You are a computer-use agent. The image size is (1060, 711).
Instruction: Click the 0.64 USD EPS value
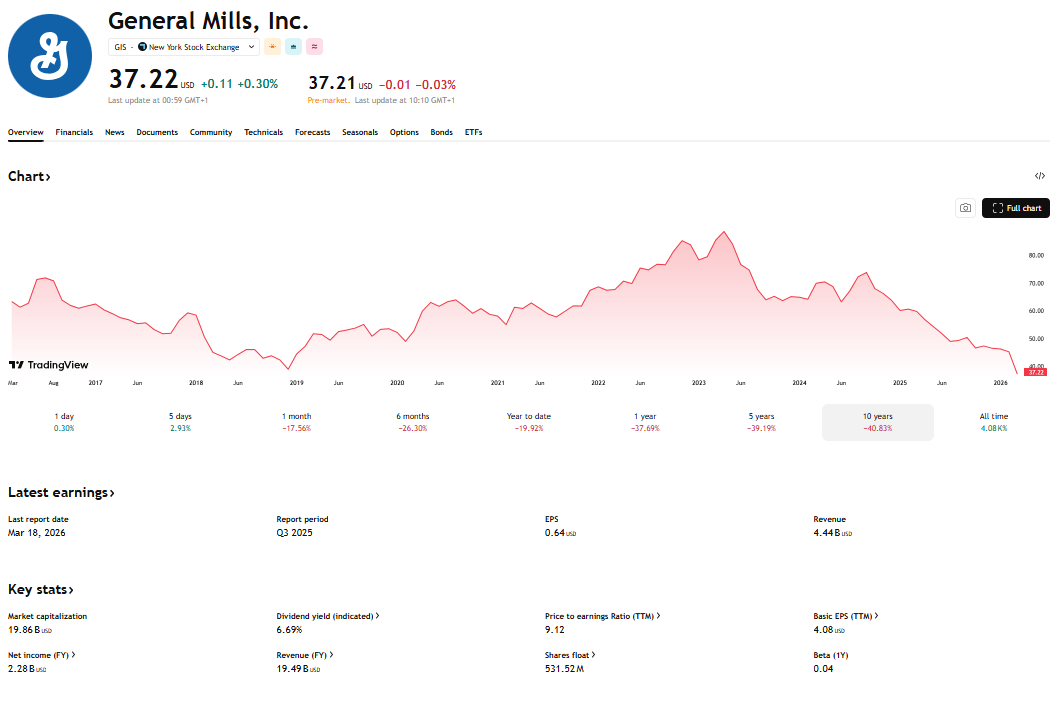tap(560, 533)
